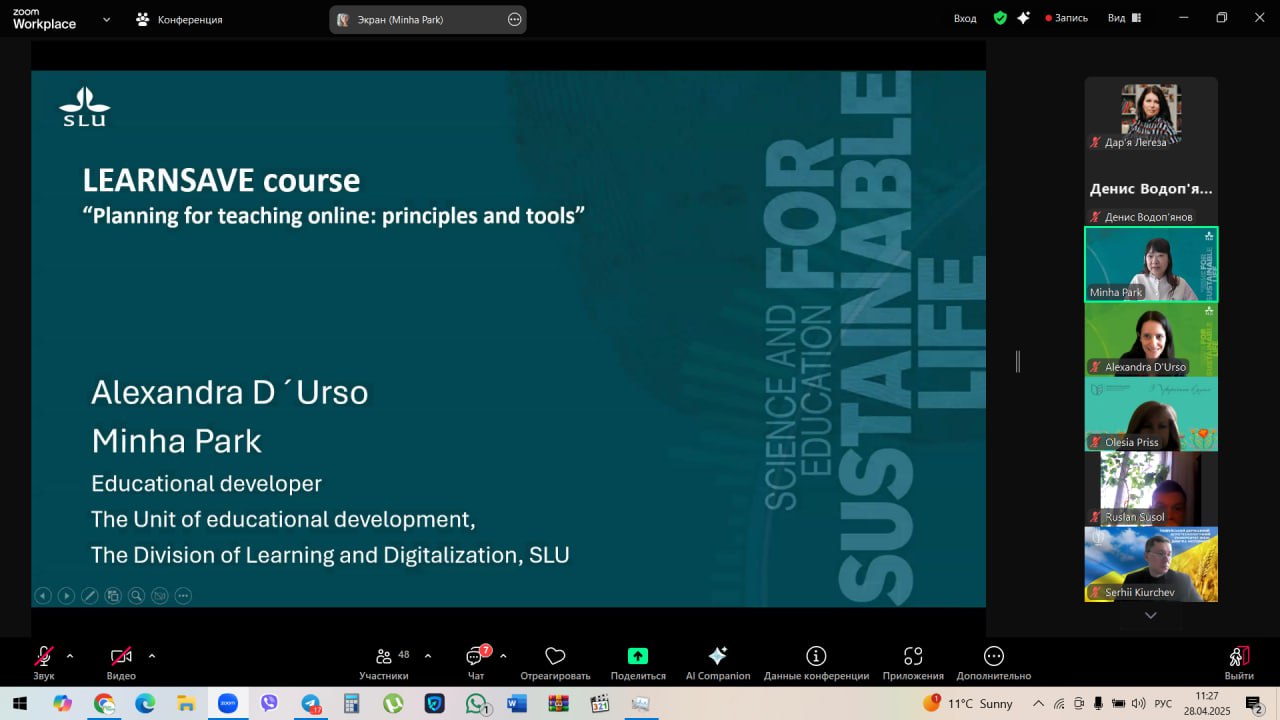The image size is (1280, 720).
Task: Select Ruslan Susol video thumbnail
Action: [x=1151, y=489]
